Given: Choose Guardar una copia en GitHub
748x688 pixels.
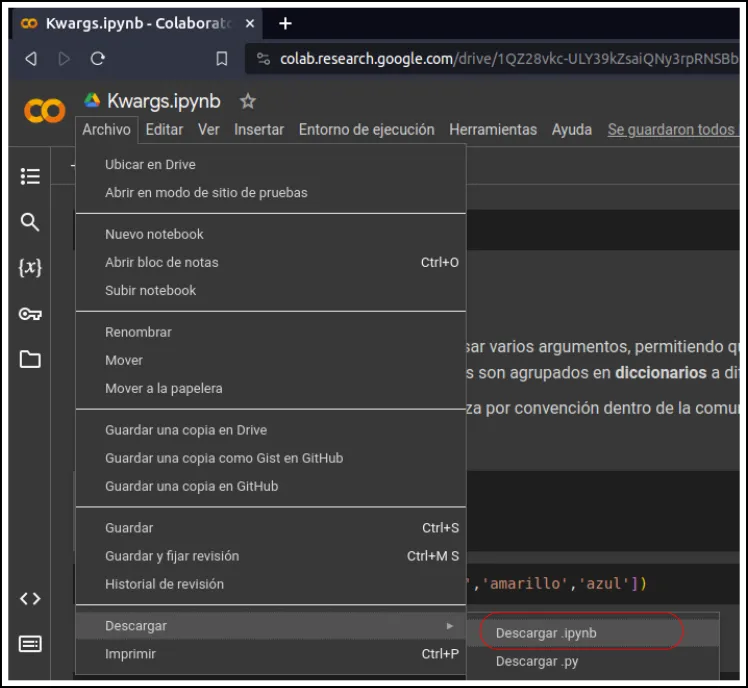Looking at the screenshot, I should [x=271, y=486].
